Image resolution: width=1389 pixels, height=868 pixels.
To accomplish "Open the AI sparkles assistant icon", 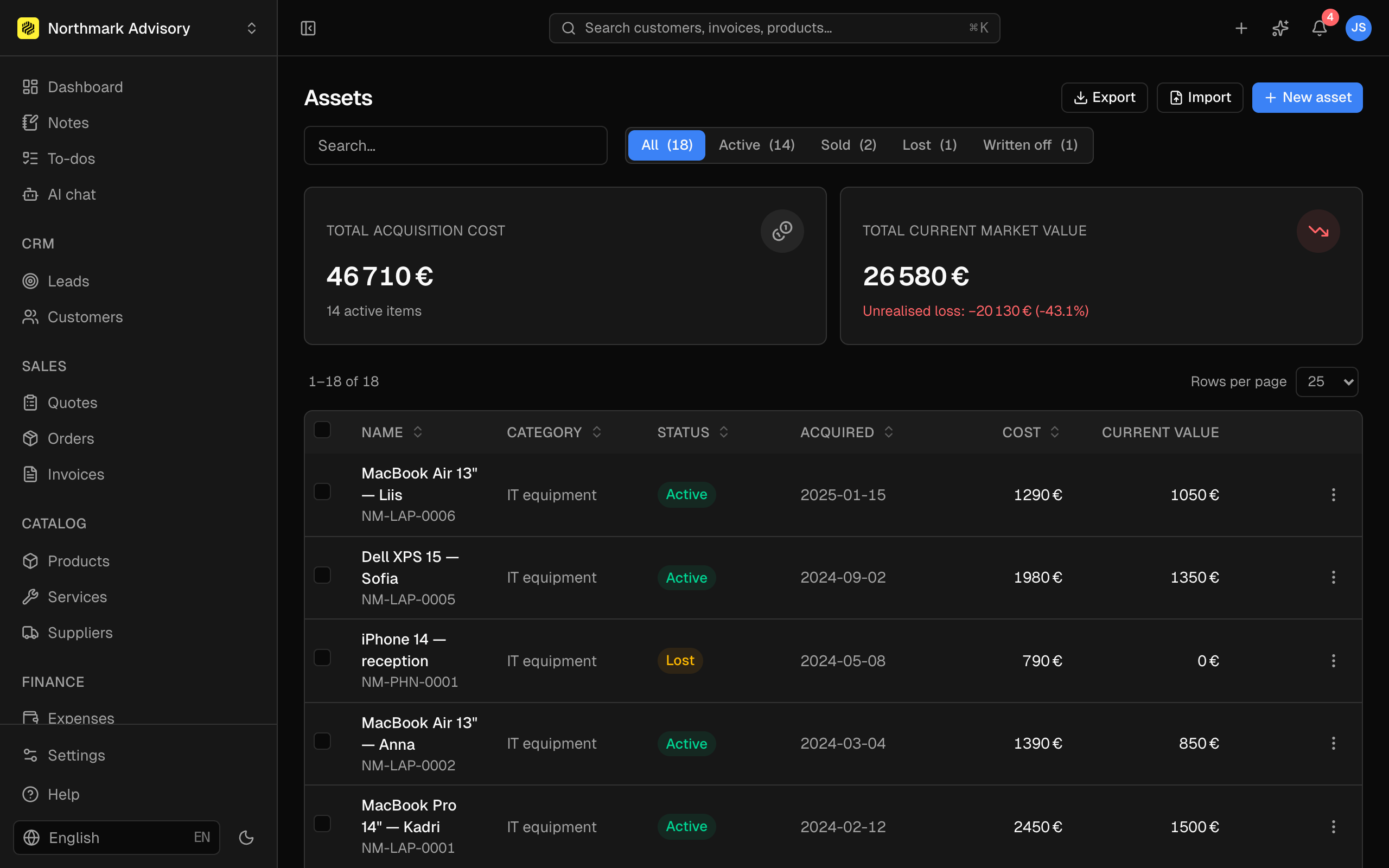I will (x=1280, y=28).
